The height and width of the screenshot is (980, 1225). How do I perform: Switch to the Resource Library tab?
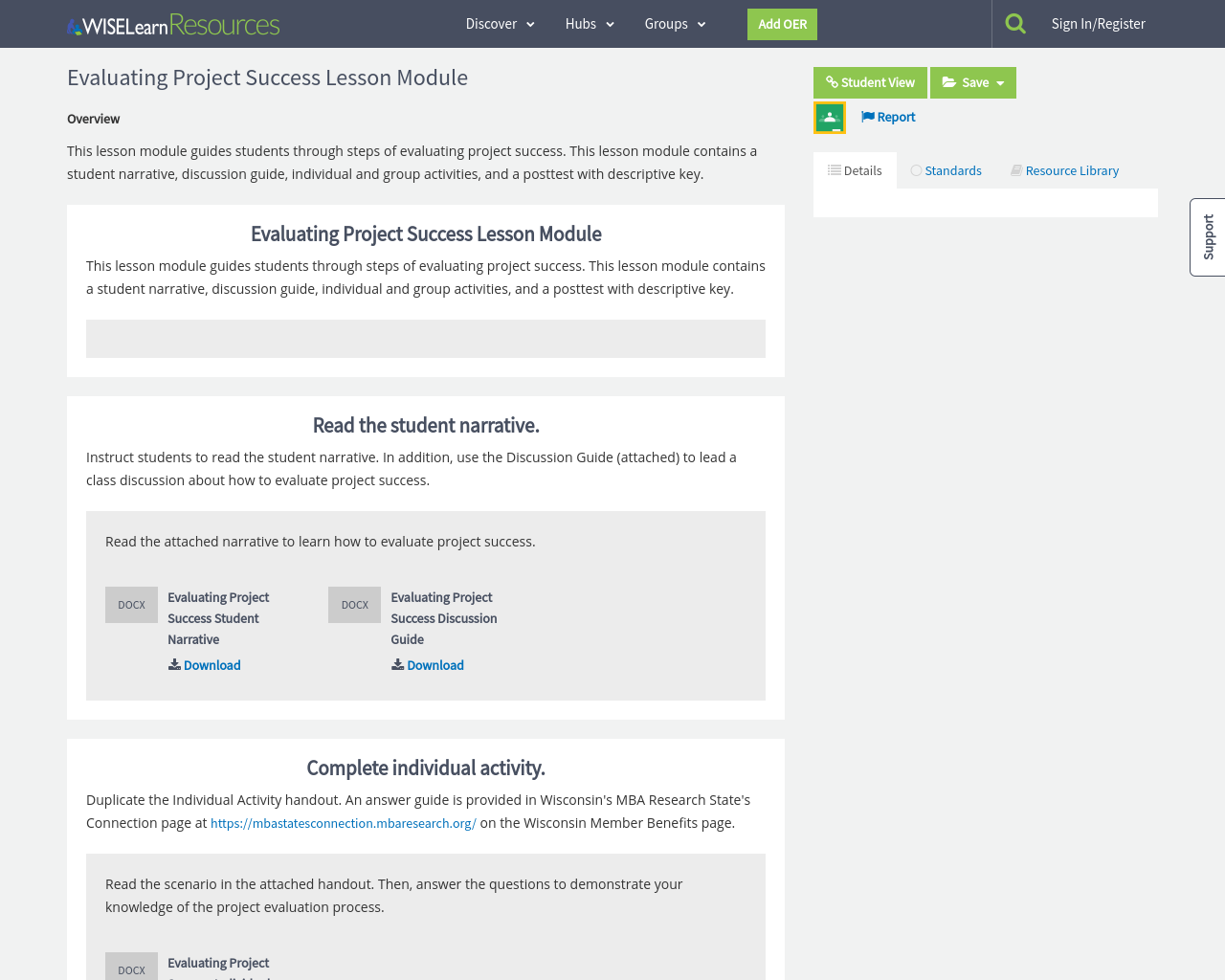(1063, 169)
